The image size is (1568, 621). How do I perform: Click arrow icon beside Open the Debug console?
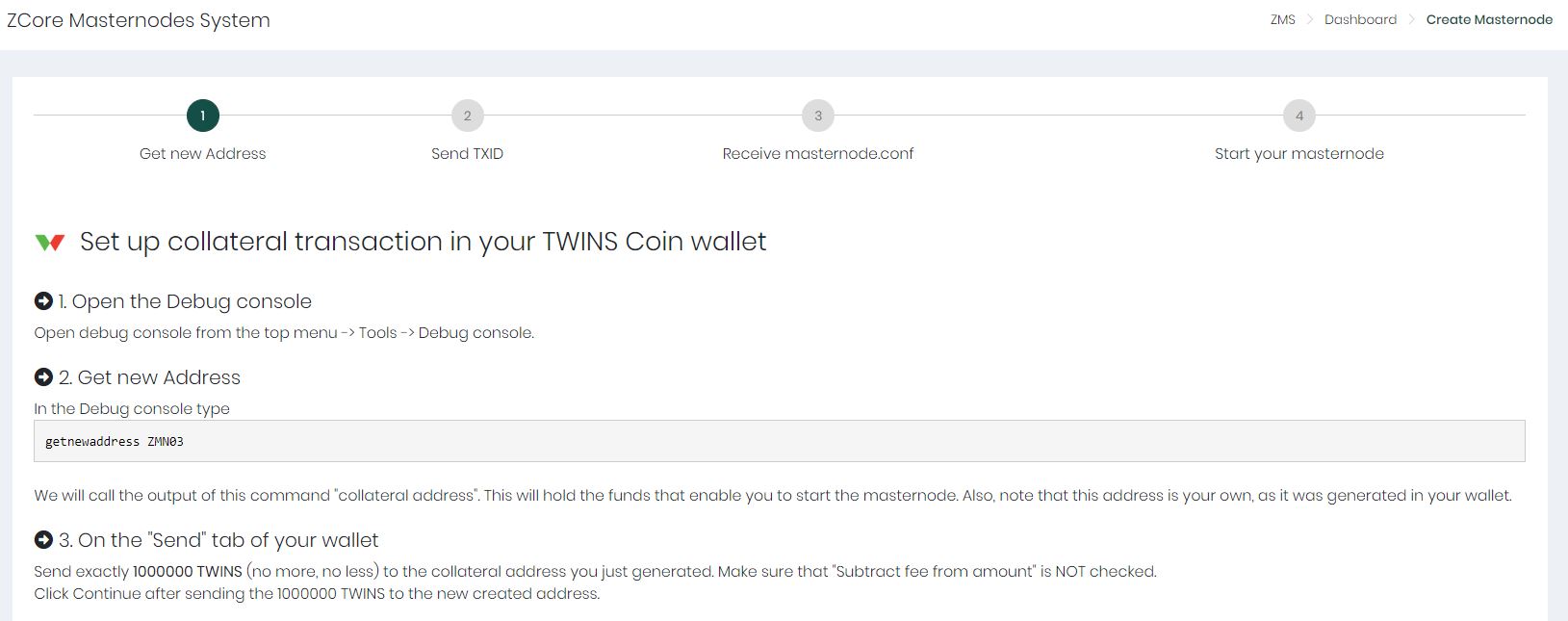point(43,301)
